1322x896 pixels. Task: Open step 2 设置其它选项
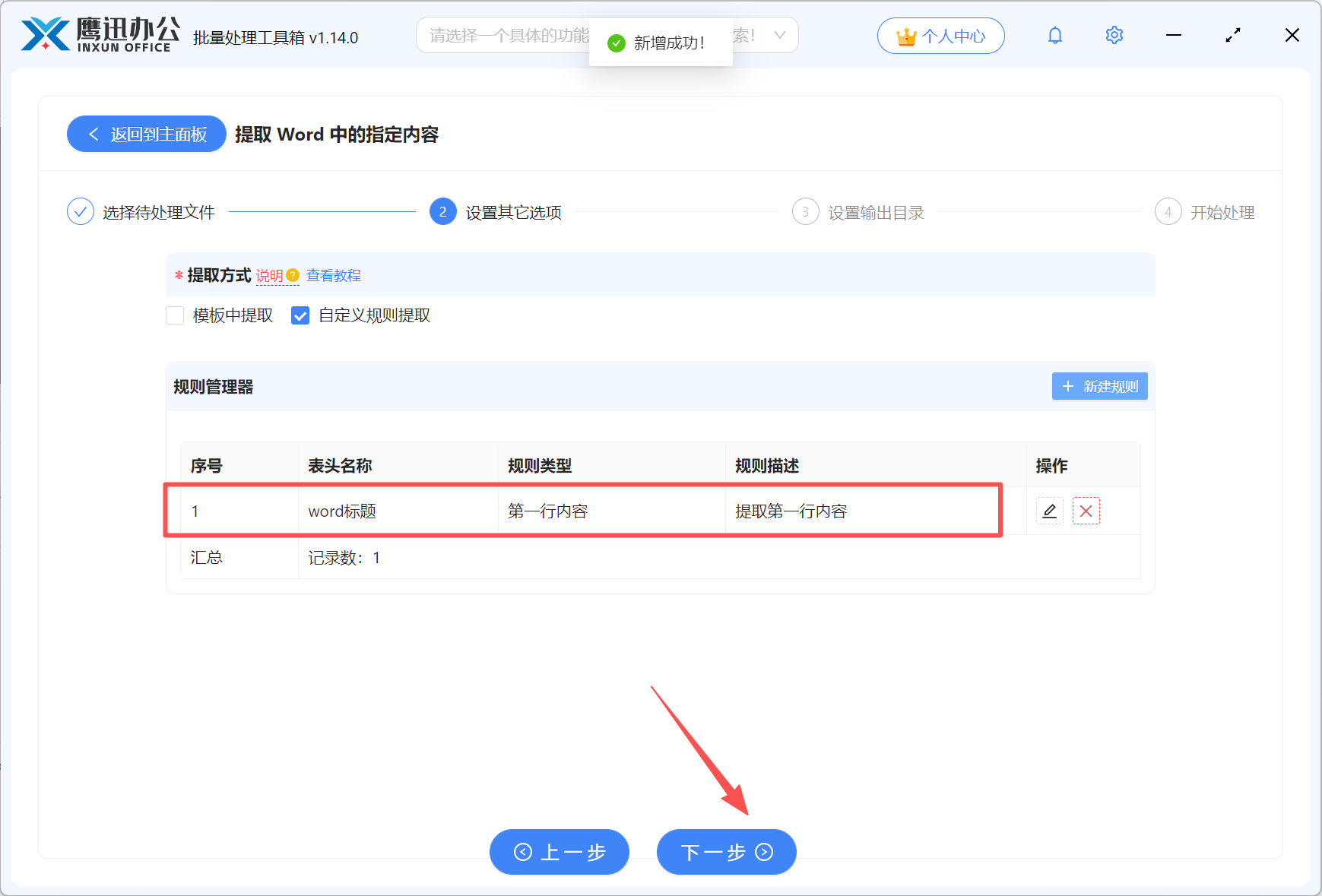(443, 211)
